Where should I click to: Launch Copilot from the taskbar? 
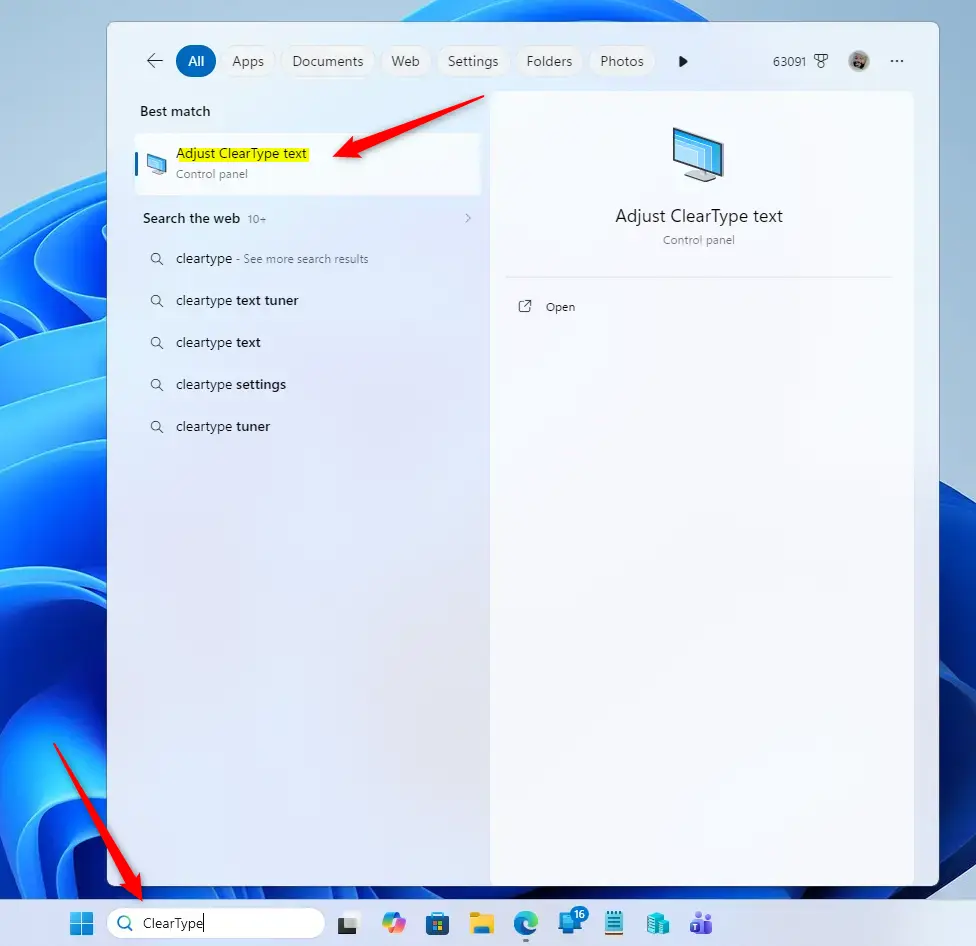(393, 923)
